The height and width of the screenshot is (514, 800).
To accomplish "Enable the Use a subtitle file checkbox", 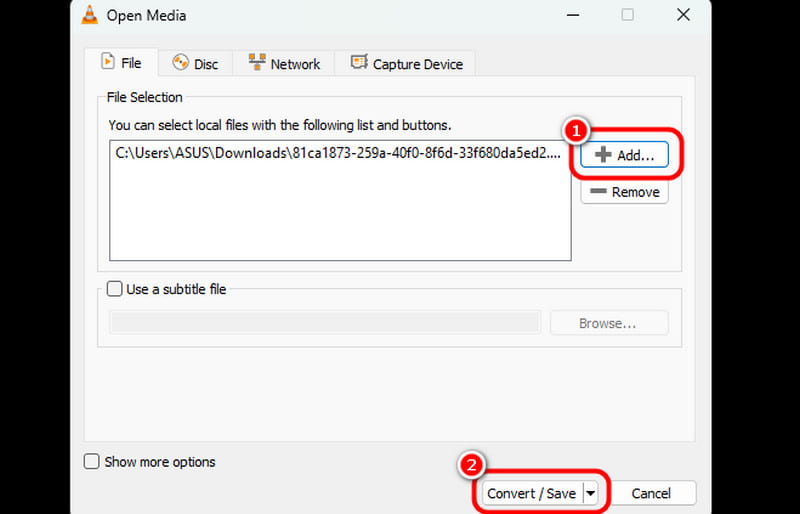I will (x=114, y=289).
